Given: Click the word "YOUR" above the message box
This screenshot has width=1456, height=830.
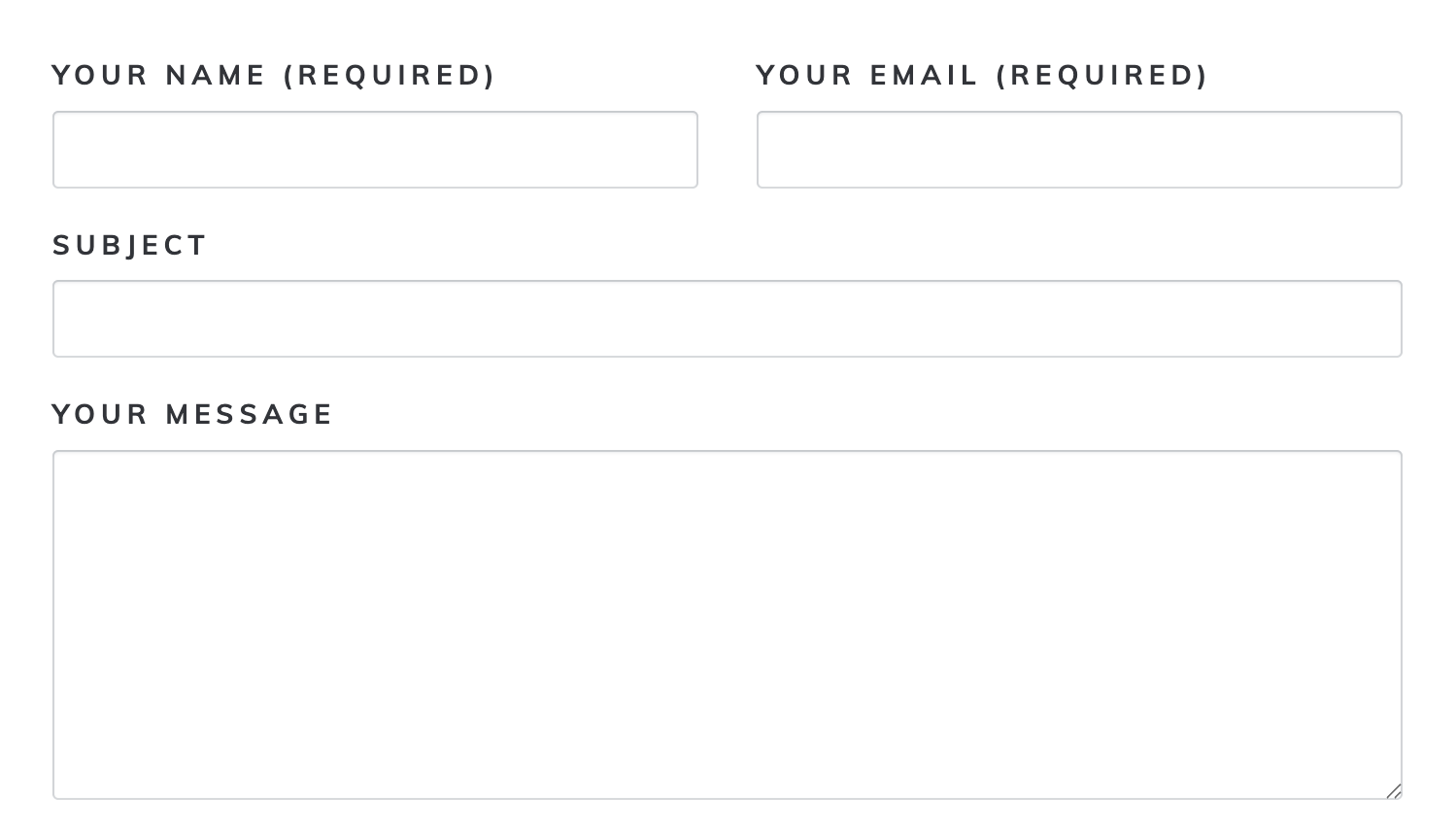Looking at the screenshot, I should point(100,415).
